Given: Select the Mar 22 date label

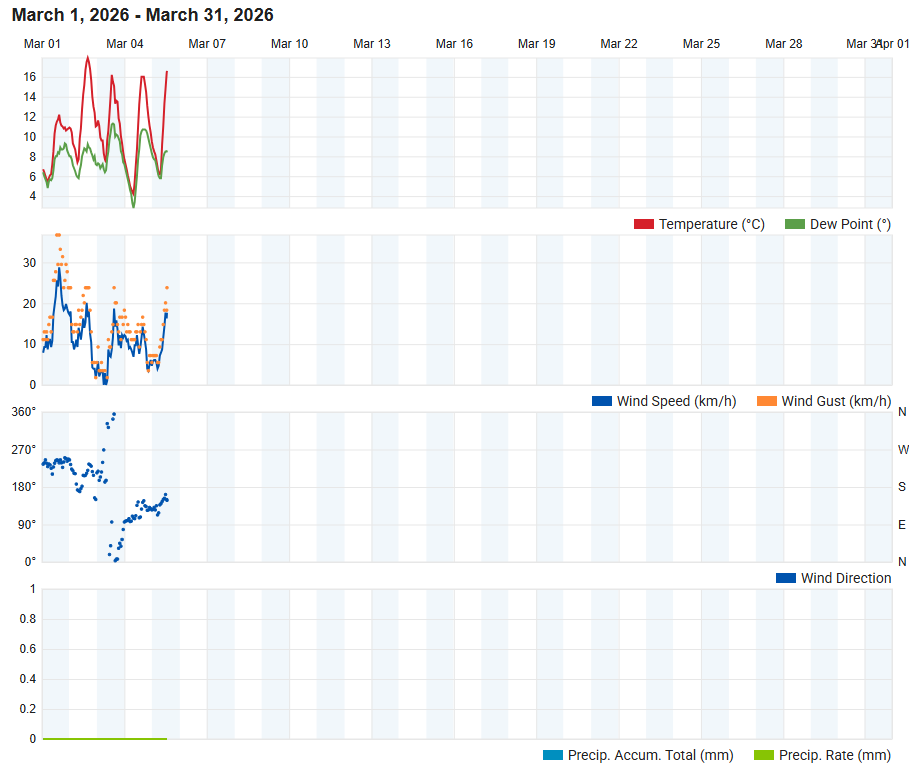Looking at the screenshot, I should [x=619, y=44].
